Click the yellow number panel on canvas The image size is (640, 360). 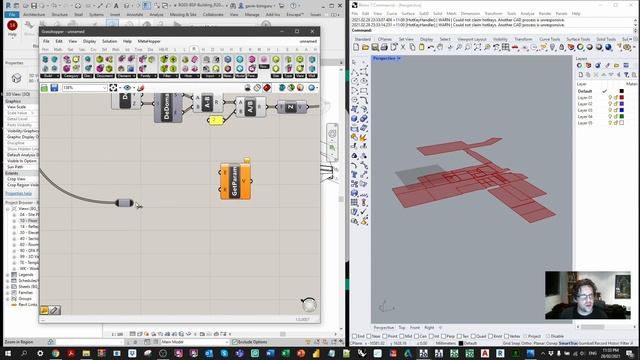coord(215,120)
